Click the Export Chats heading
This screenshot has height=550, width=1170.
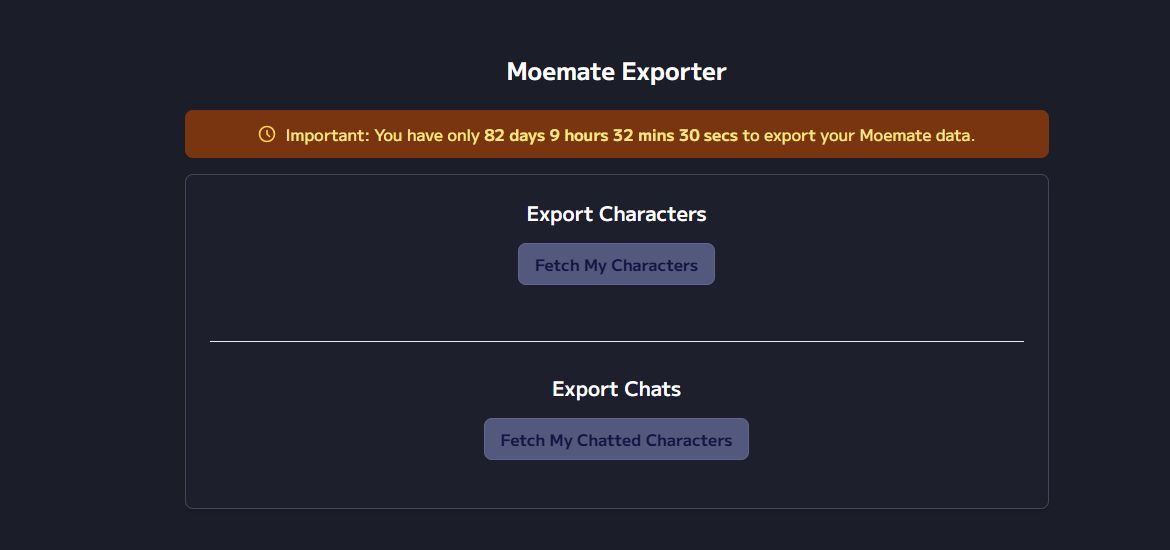(x=616, y=389)
